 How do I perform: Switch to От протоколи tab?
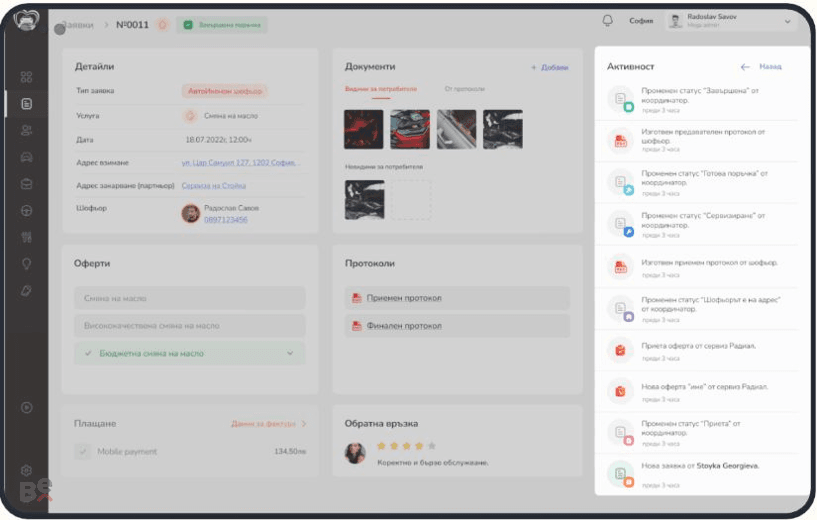click(x=465, y=89)
